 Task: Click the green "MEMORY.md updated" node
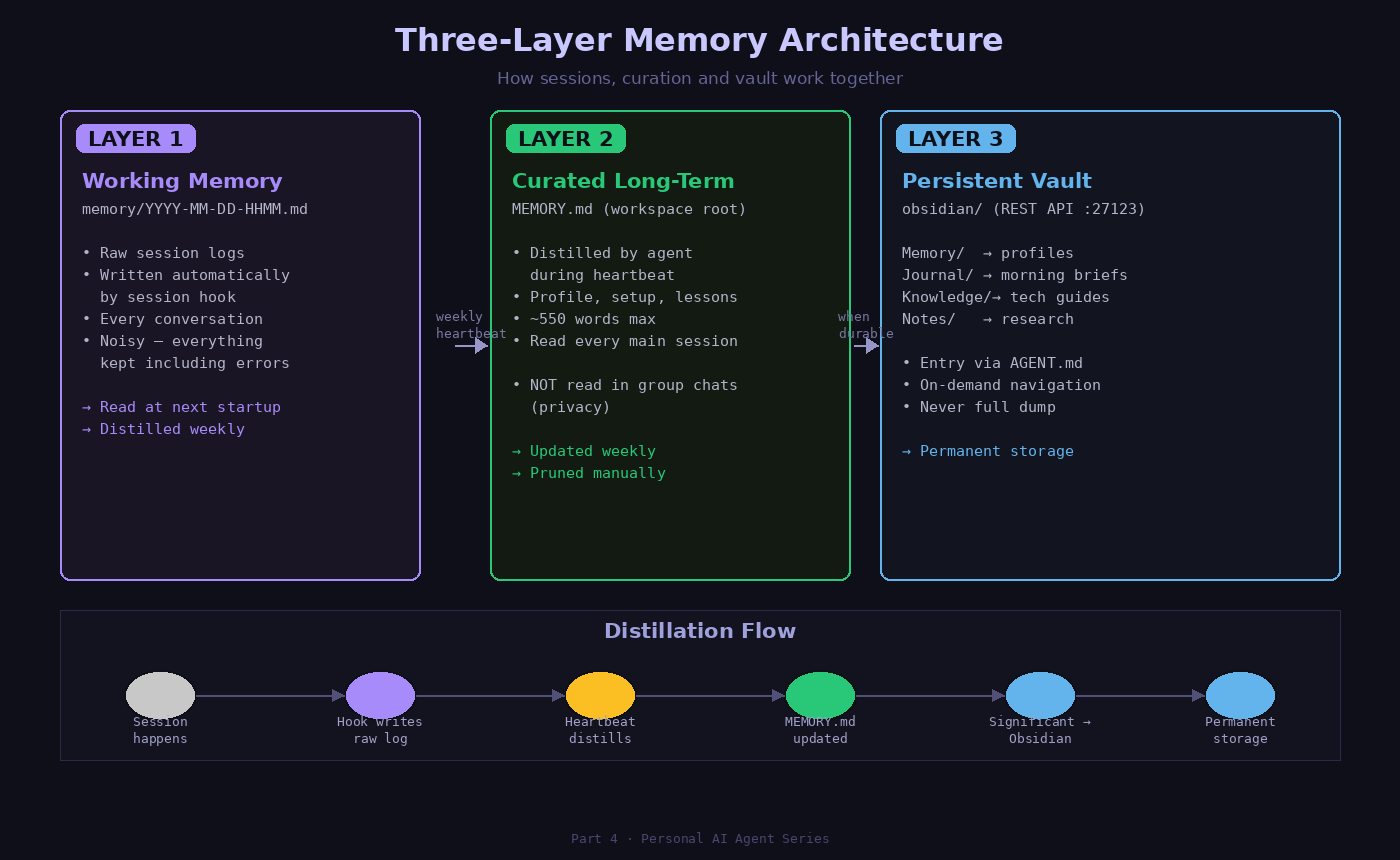(820, 695)
